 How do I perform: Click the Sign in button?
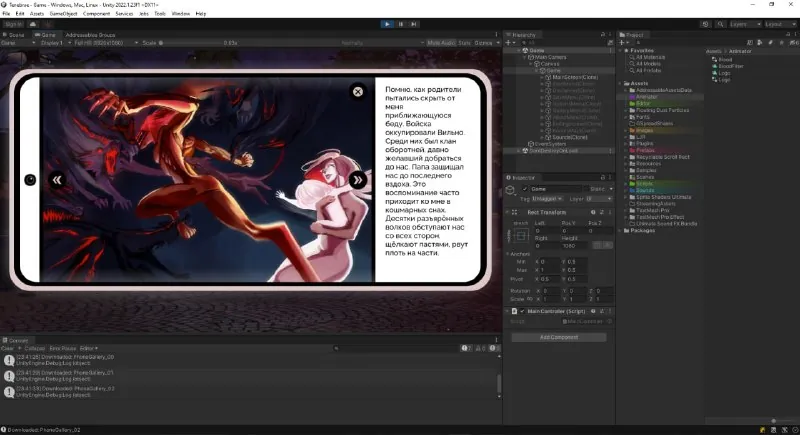13,24
